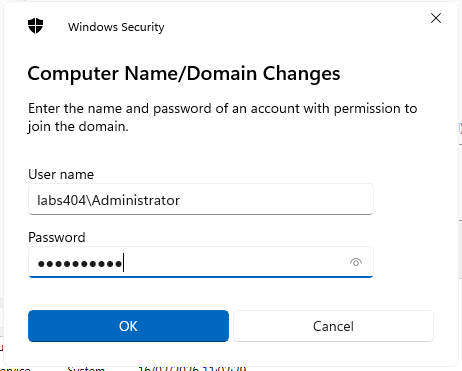The width and height of the screenshot is (462, 371).
Task: Cancel the domain join credentials prompt
Action: click(333, 326)
